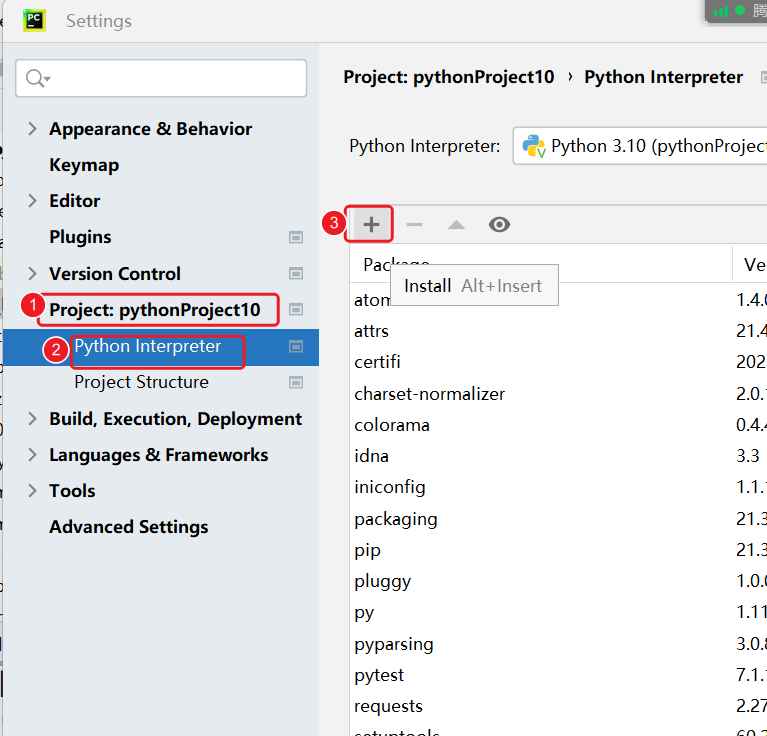The image size is (767, 736).
Task: Click project-level icon beside Project: pythonProject10
Action: [295, 310]
